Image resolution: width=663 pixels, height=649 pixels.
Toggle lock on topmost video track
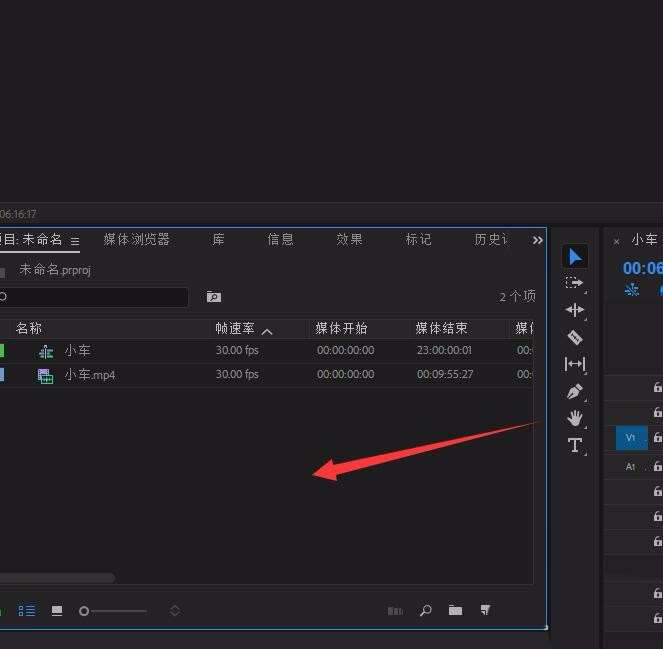click(x=658, y=387)
